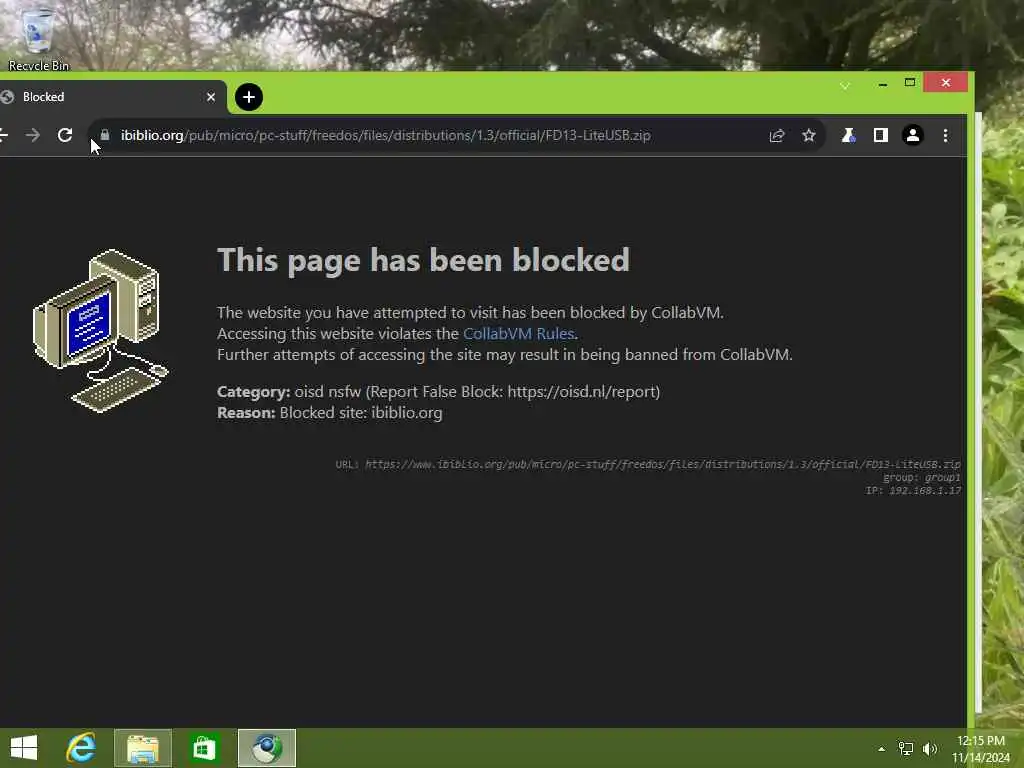1024x768 pixels.
Task: Click the 'group: group1' text
Action: pos(921,477)
